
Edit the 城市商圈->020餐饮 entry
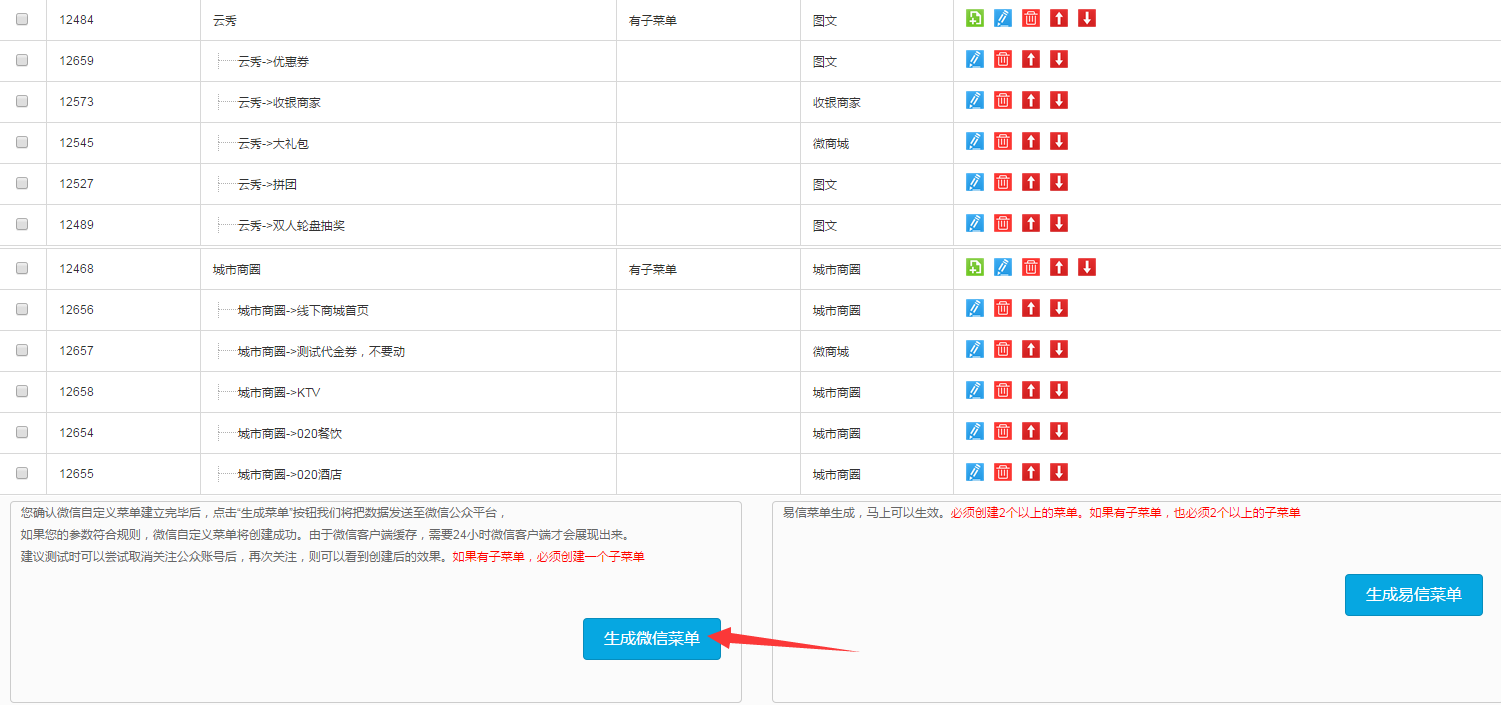coord(975,431)
